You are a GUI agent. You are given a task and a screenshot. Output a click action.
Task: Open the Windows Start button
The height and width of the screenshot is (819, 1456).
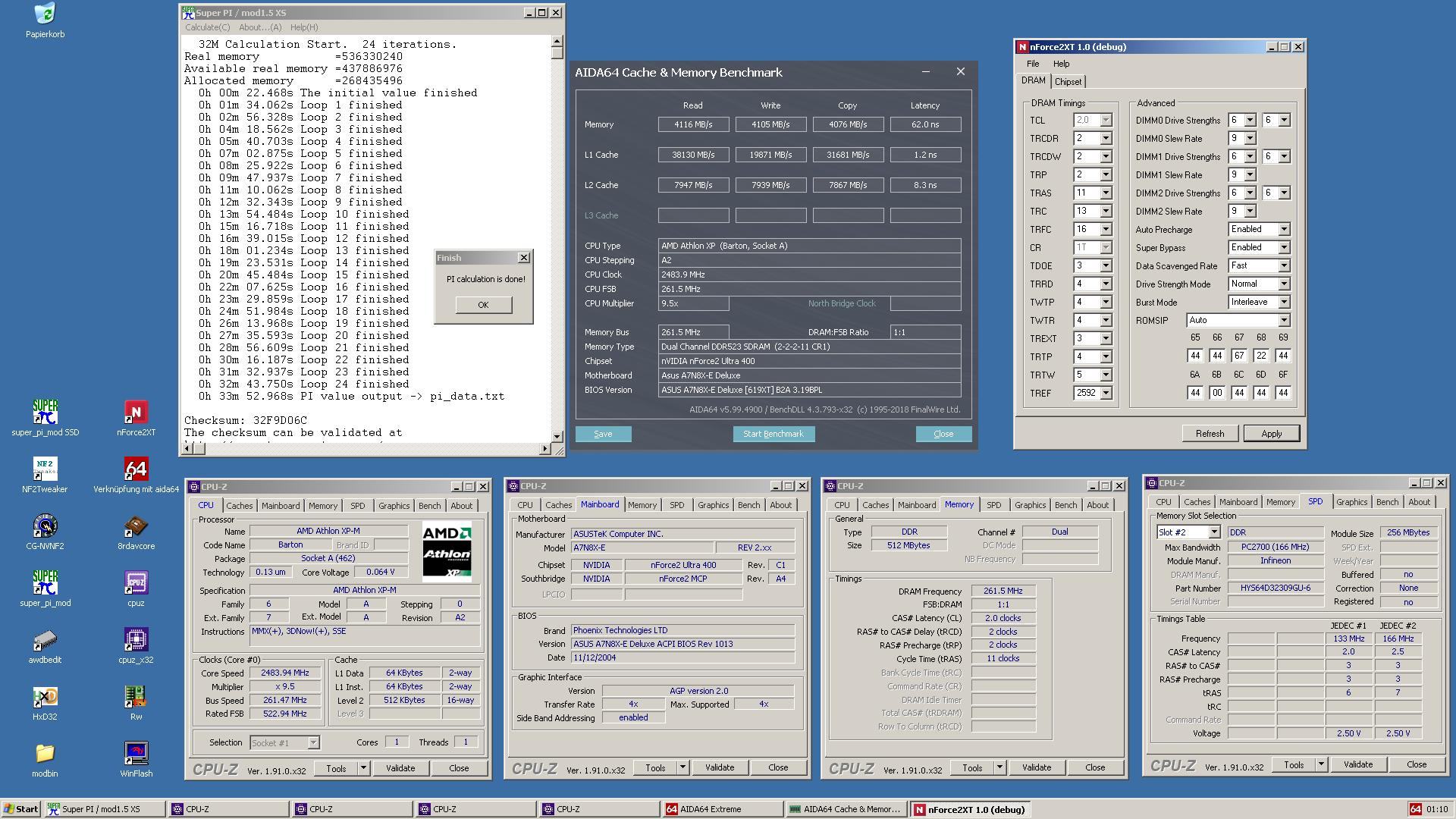point(21,809)
